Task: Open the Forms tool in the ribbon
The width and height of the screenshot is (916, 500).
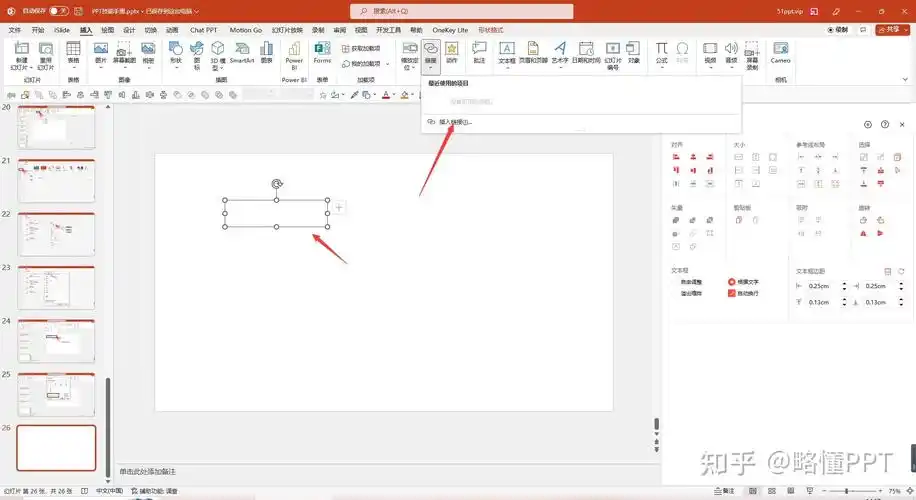Action: [322, 52]
